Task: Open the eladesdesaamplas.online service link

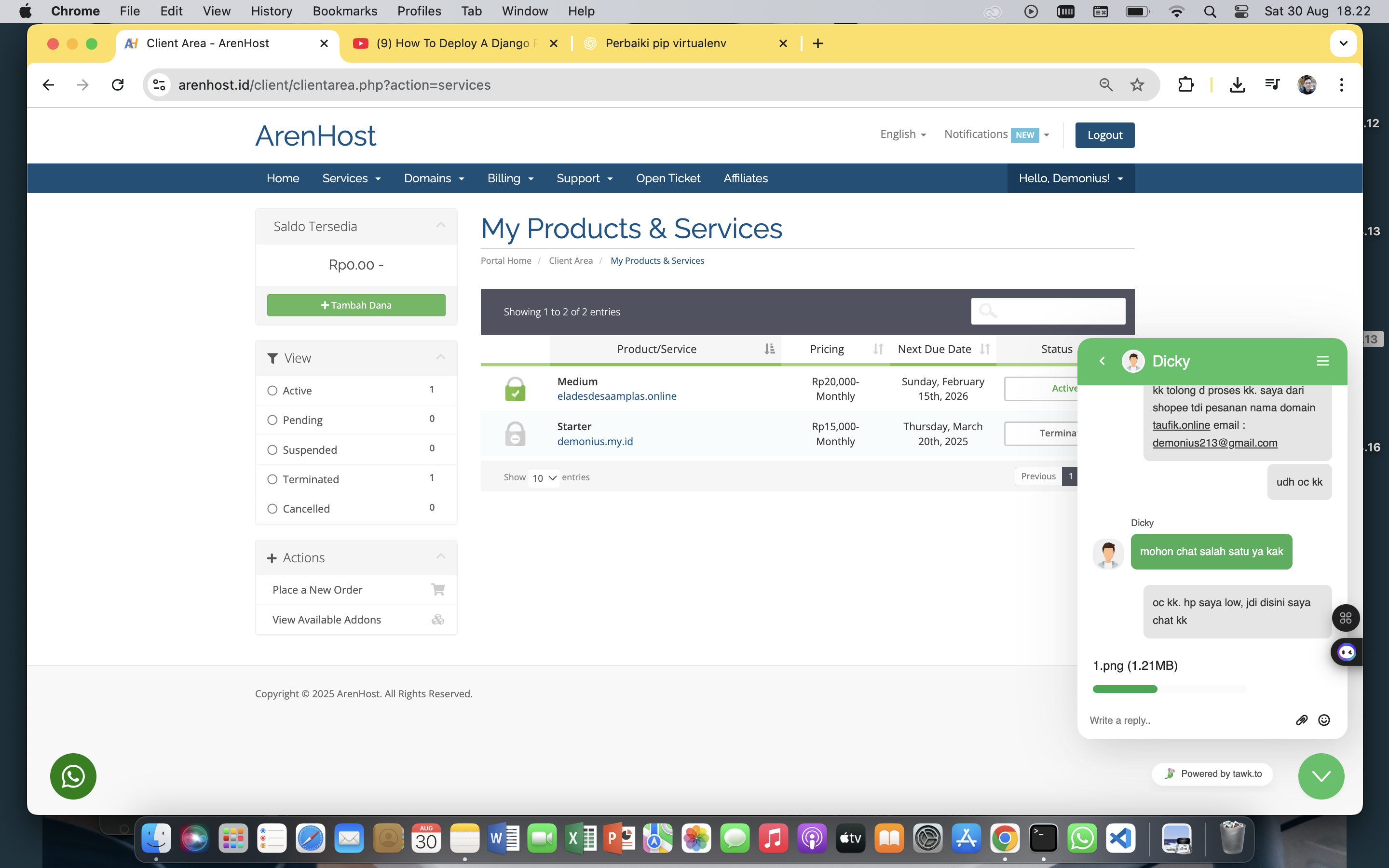Action: click(616, 396)
